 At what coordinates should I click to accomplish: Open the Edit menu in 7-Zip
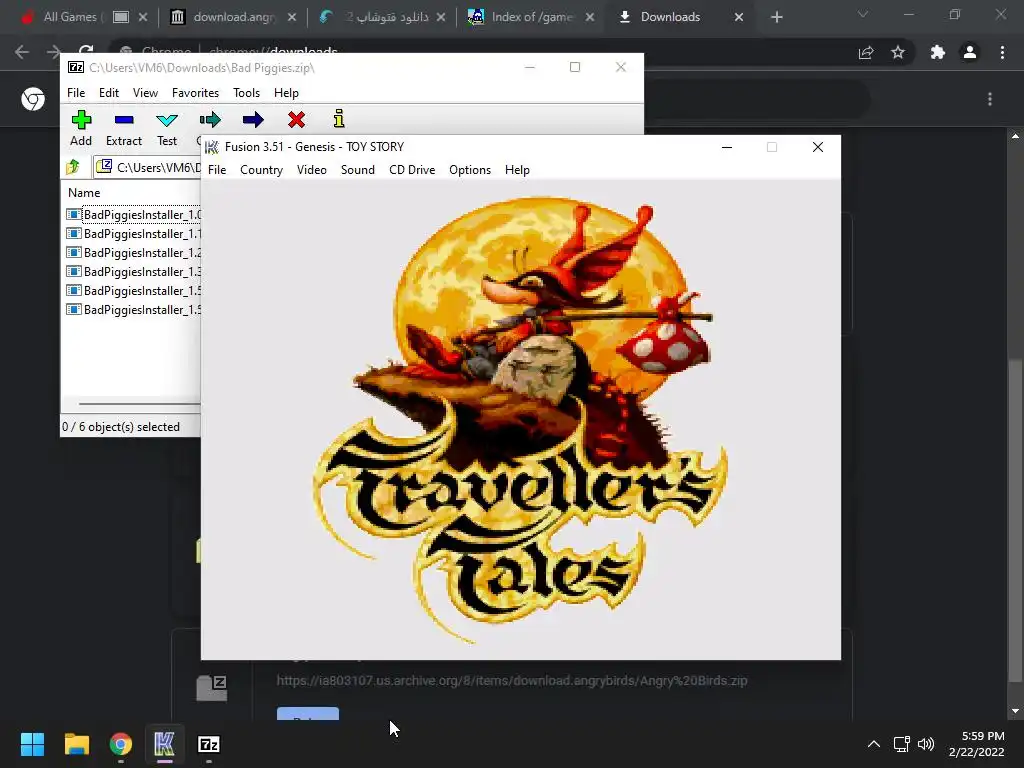(x=108, y=93)
